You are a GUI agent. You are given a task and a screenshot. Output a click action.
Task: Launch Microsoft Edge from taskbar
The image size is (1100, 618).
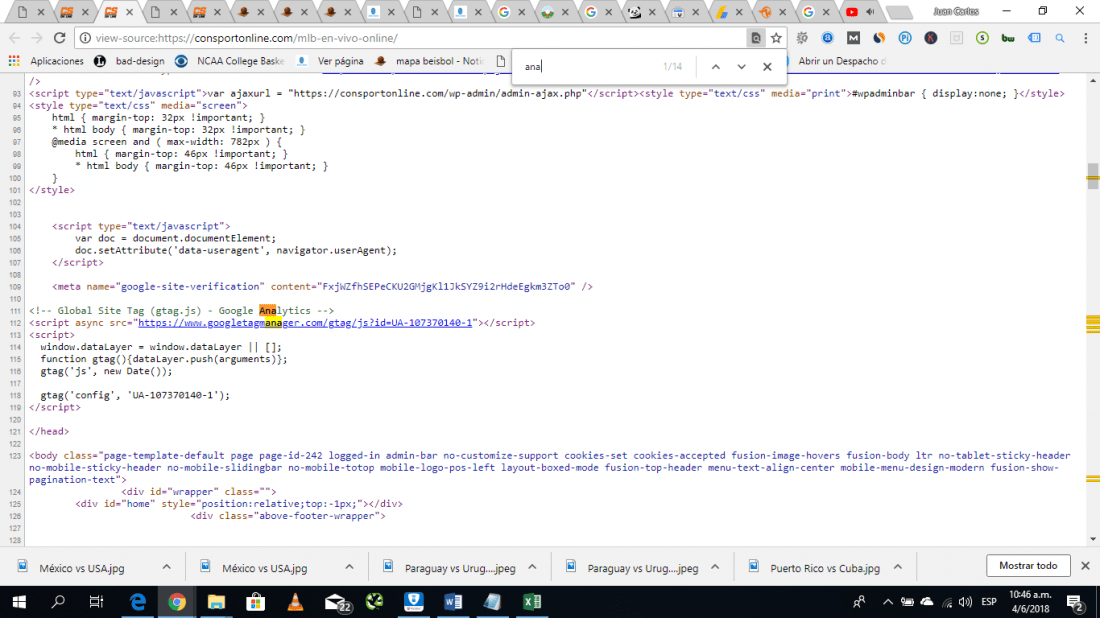(138, 602)
